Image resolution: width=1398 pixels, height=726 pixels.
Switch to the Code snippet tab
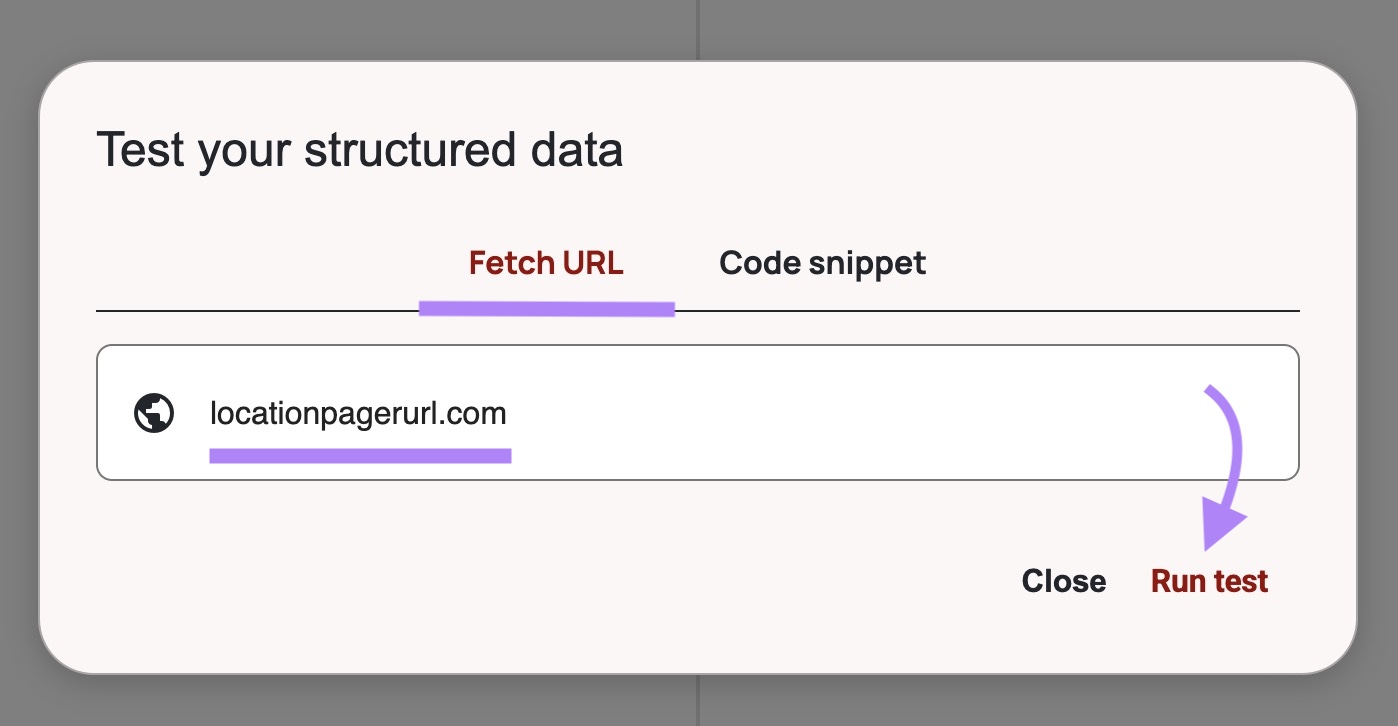click(822, 263)
